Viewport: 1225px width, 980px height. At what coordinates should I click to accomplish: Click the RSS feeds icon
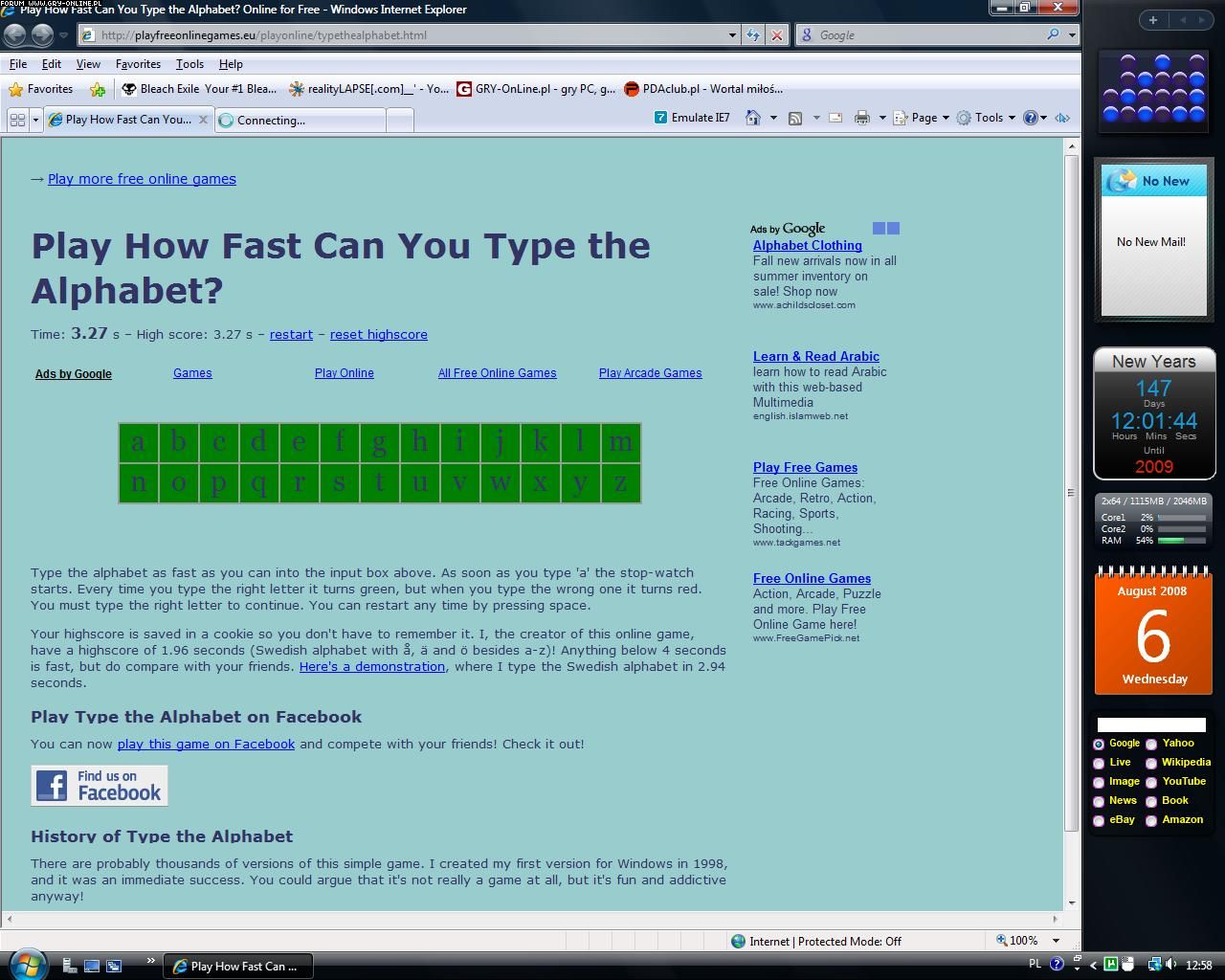pos(794,118)
